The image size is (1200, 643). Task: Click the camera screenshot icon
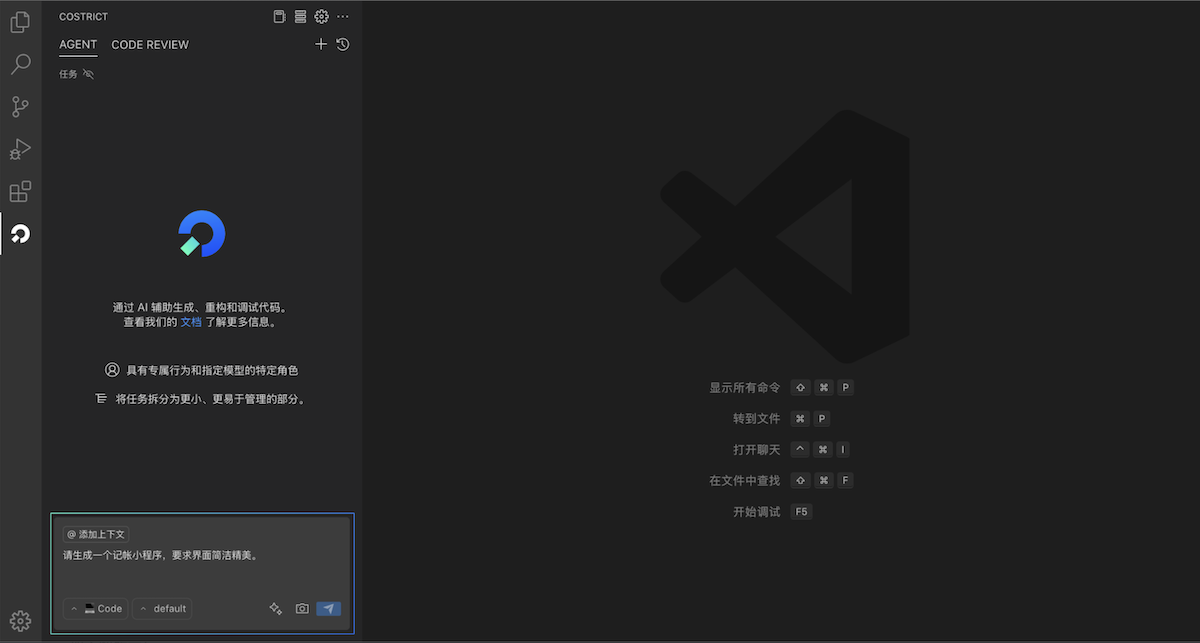pyautogui.click(x=301, y=608)
